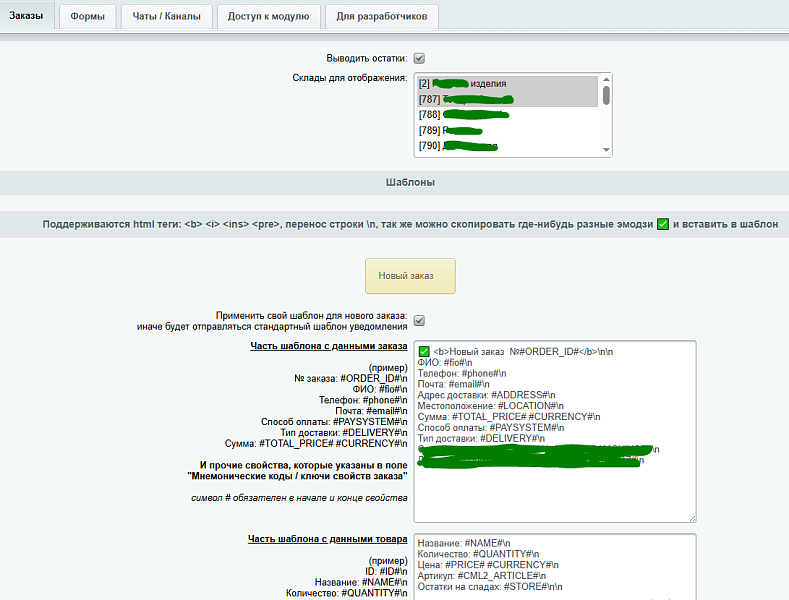The height and width of the screenshot is (600, 789).
Task: Toggle the Выводить остатки checkbox
Action: click(x=419, y=58)
